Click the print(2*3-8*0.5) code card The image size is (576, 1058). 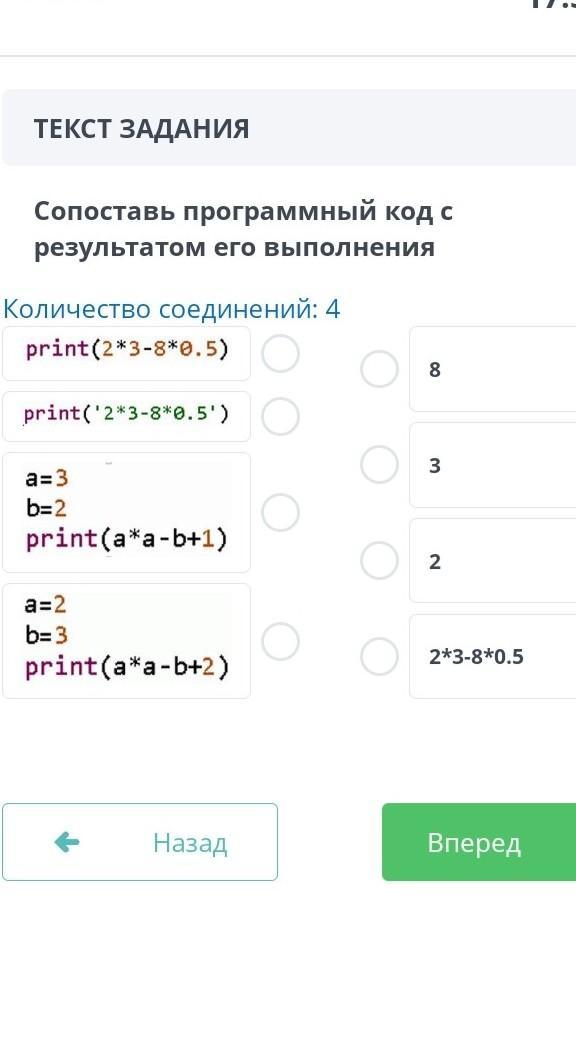(x=127, y=354)
